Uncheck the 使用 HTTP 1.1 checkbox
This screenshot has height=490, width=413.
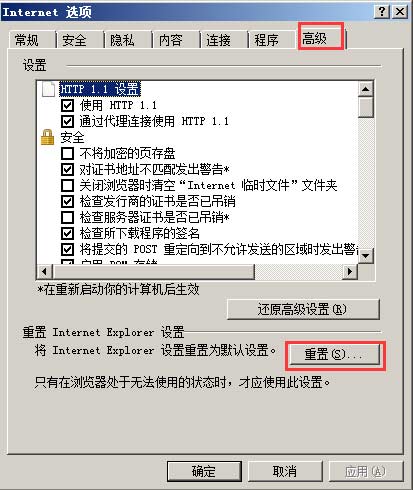pyautogui.click(x=67, y=105)
